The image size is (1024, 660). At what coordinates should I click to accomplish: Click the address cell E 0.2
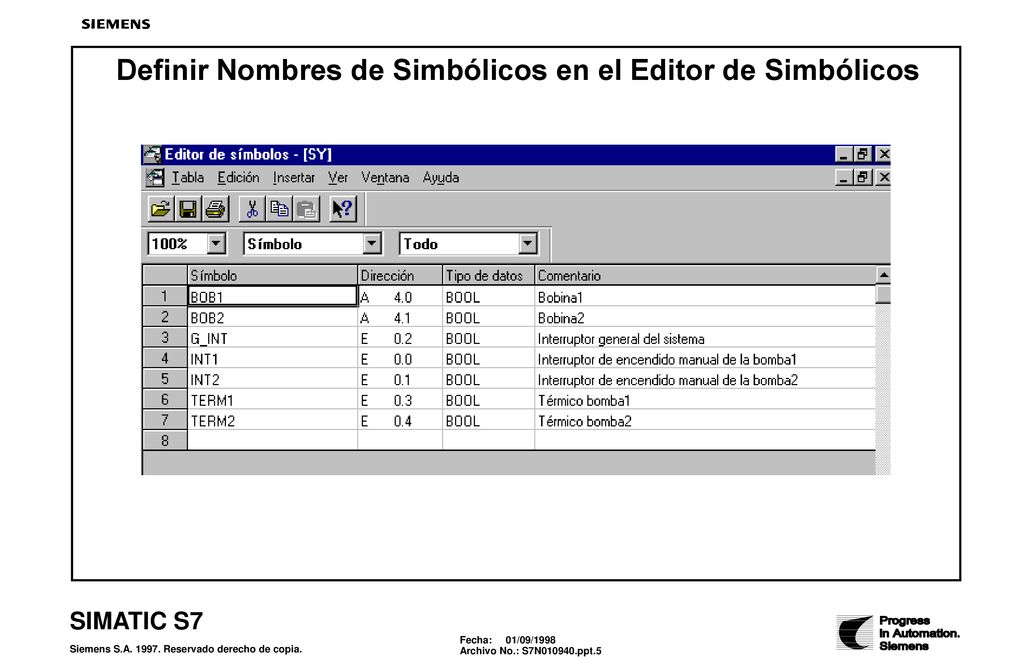click(x=400, y=339)
